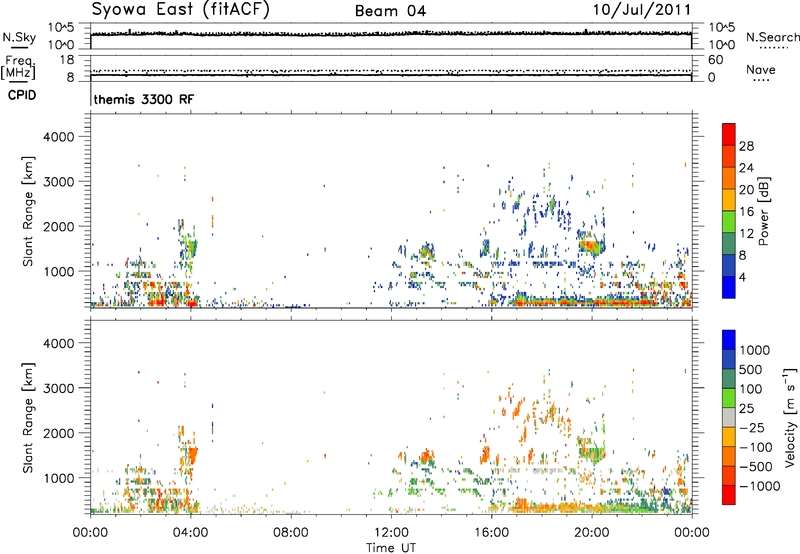
Task: Click the '3000' tick of the power panel
Action: (58, 182)
